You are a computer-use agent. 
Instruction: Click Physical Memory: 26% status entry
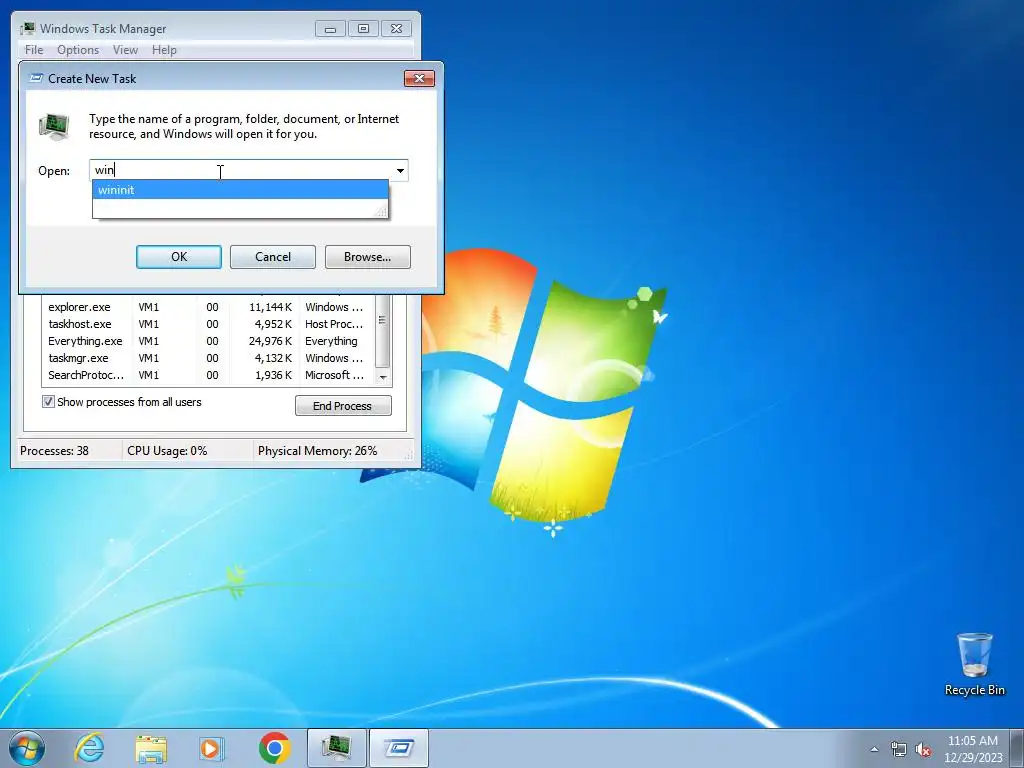[317, 451]
